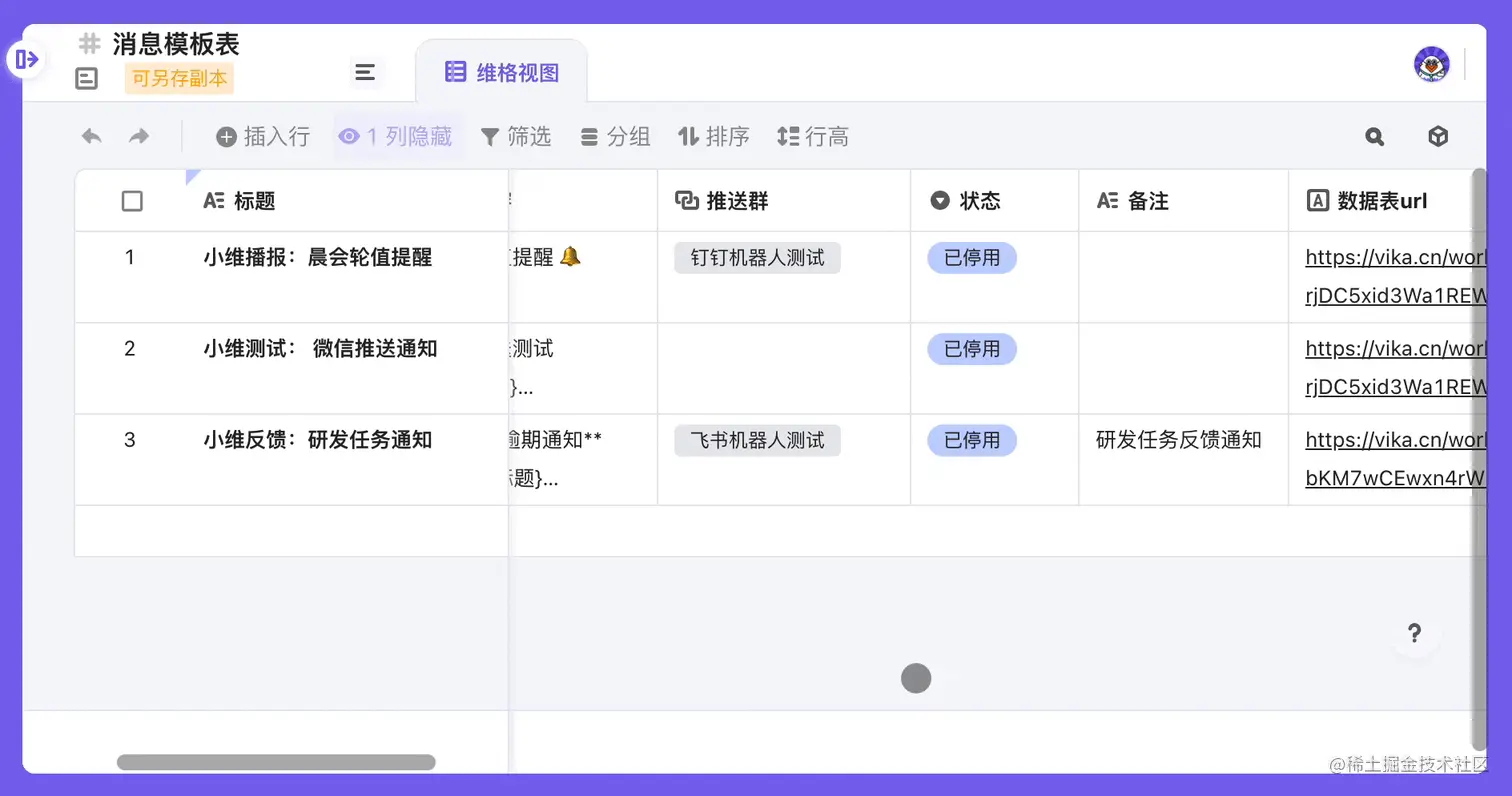Tick the select-all checkbox in header
The height and width of the screenshot is (796, 1512).
click(x=132, y=201)
